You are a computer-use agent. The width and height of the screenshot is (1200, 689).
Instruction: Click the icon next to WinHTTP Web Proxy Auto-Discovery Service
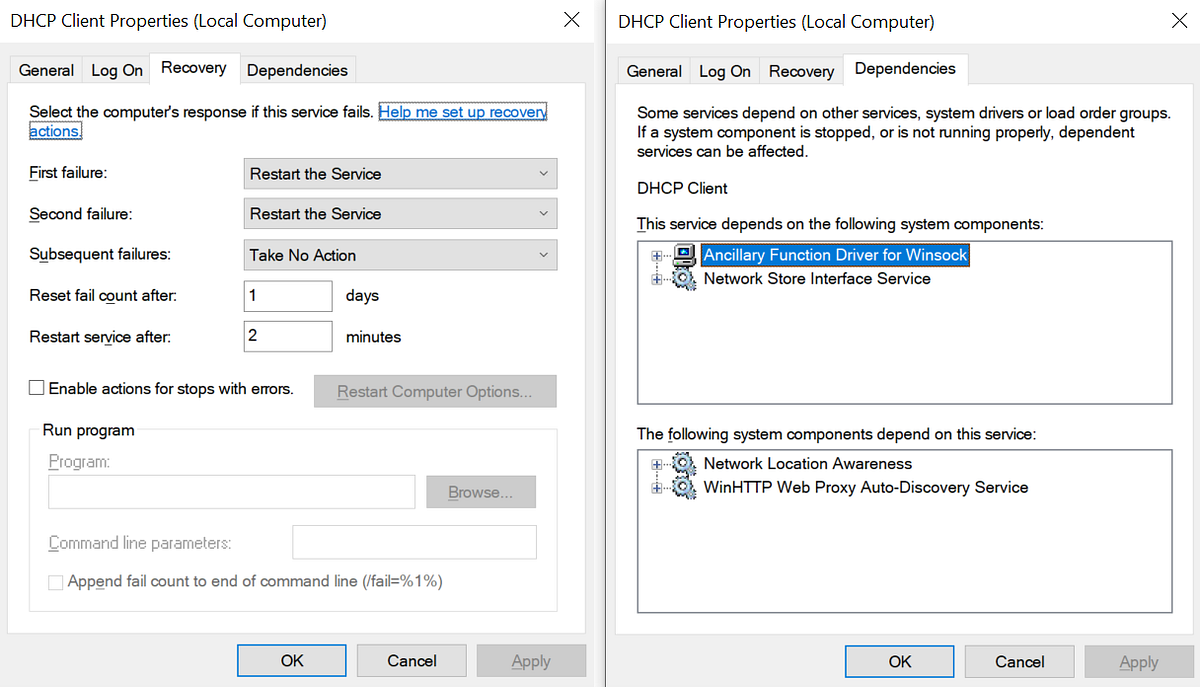[684, 487]
